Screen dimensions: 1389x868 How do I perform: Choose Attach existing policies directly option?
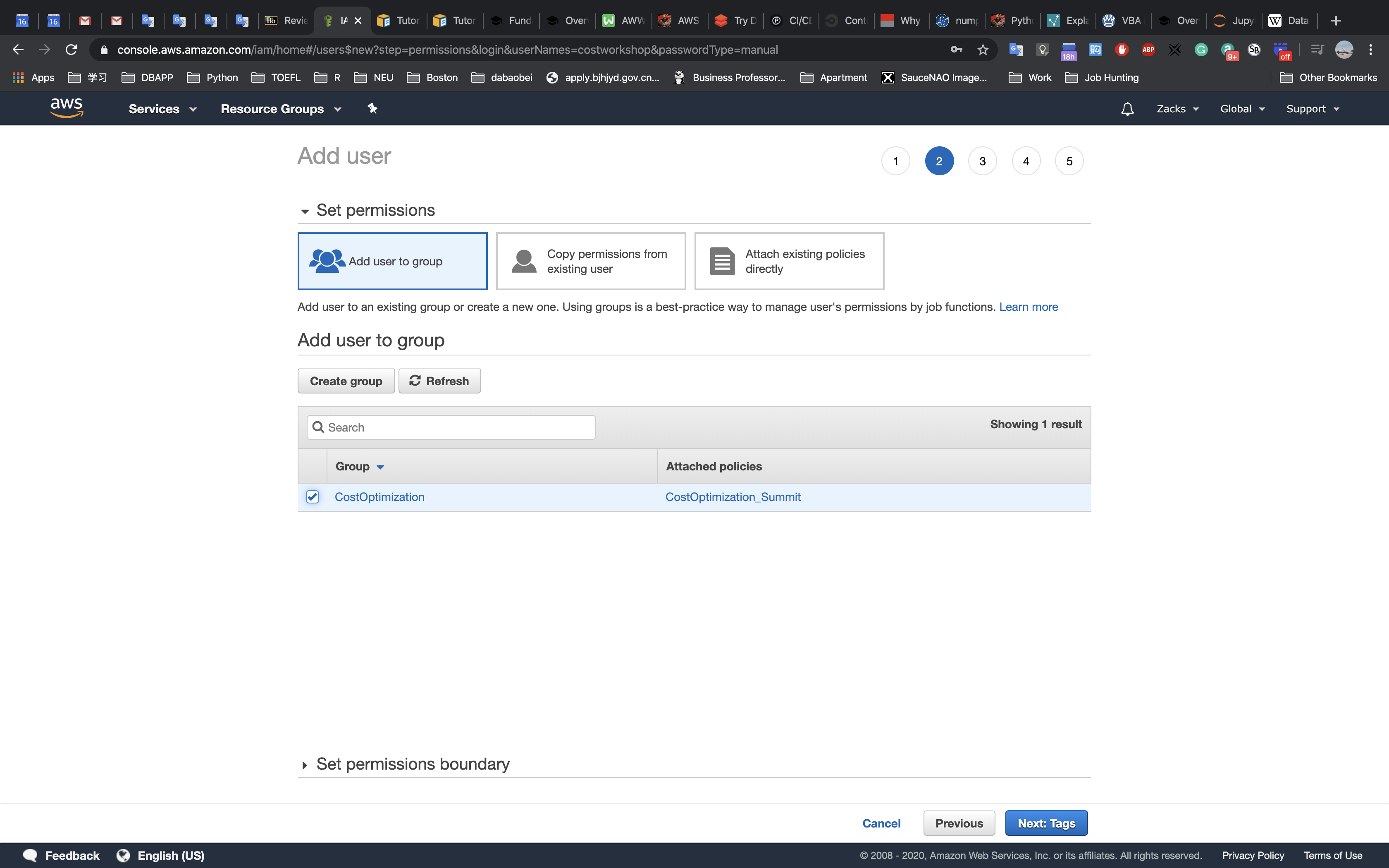(789, 261)
